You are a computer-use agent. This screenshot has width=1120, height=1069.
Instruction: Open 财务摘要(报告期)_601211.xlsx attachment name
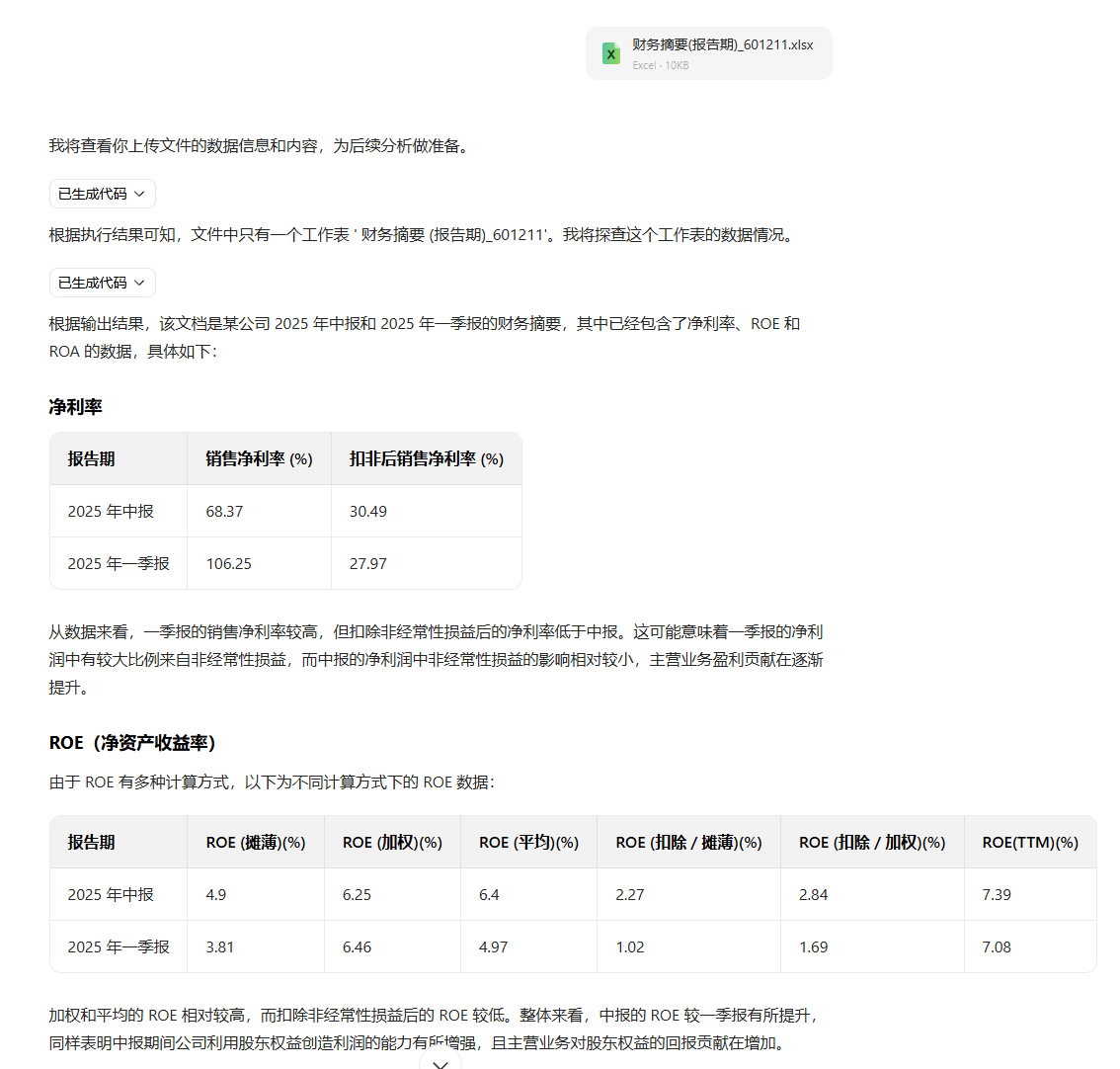point(722,45)
